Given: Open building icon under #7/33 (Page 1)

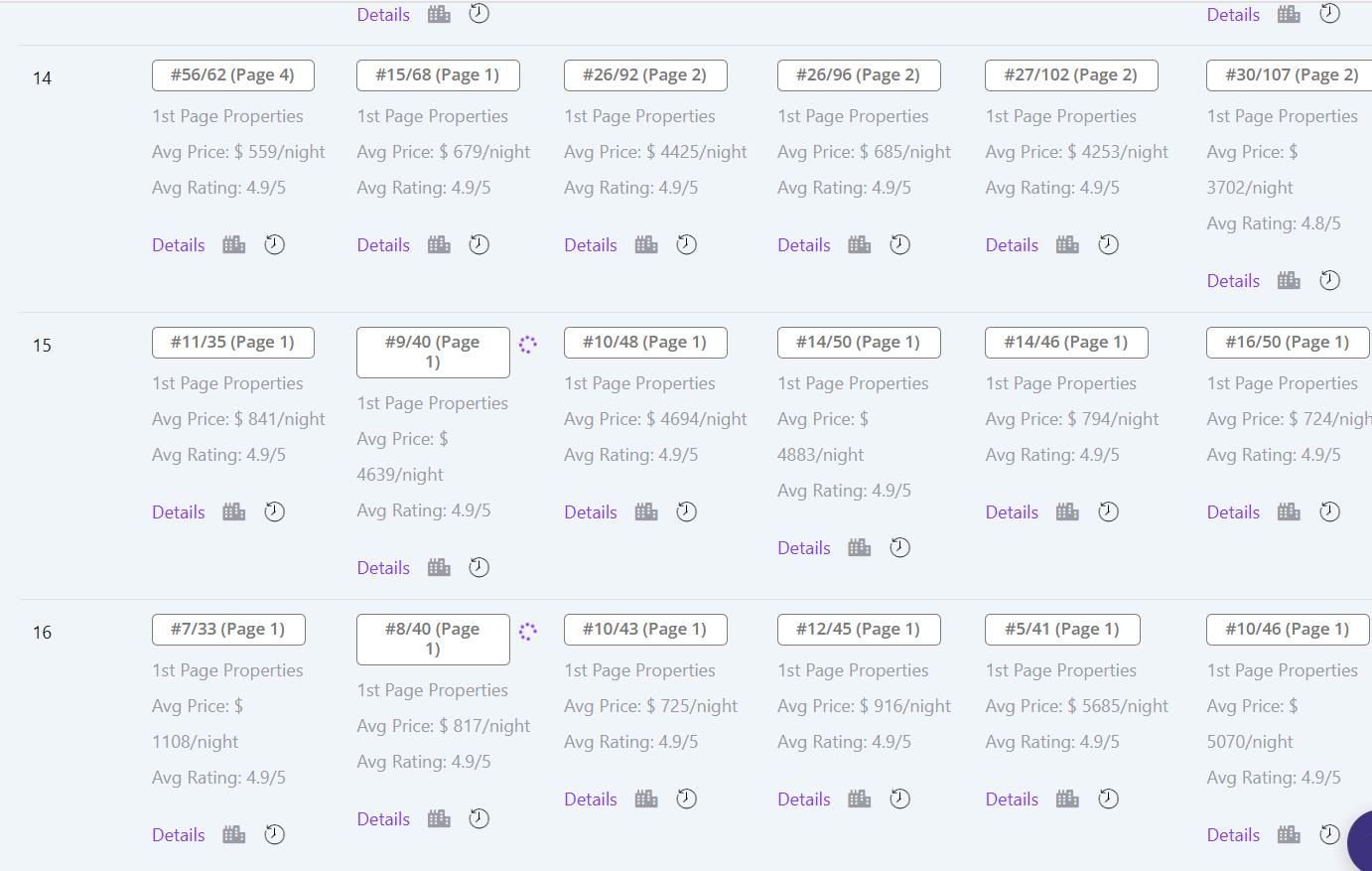Looking at the screenshot, I should coord(234,834).
